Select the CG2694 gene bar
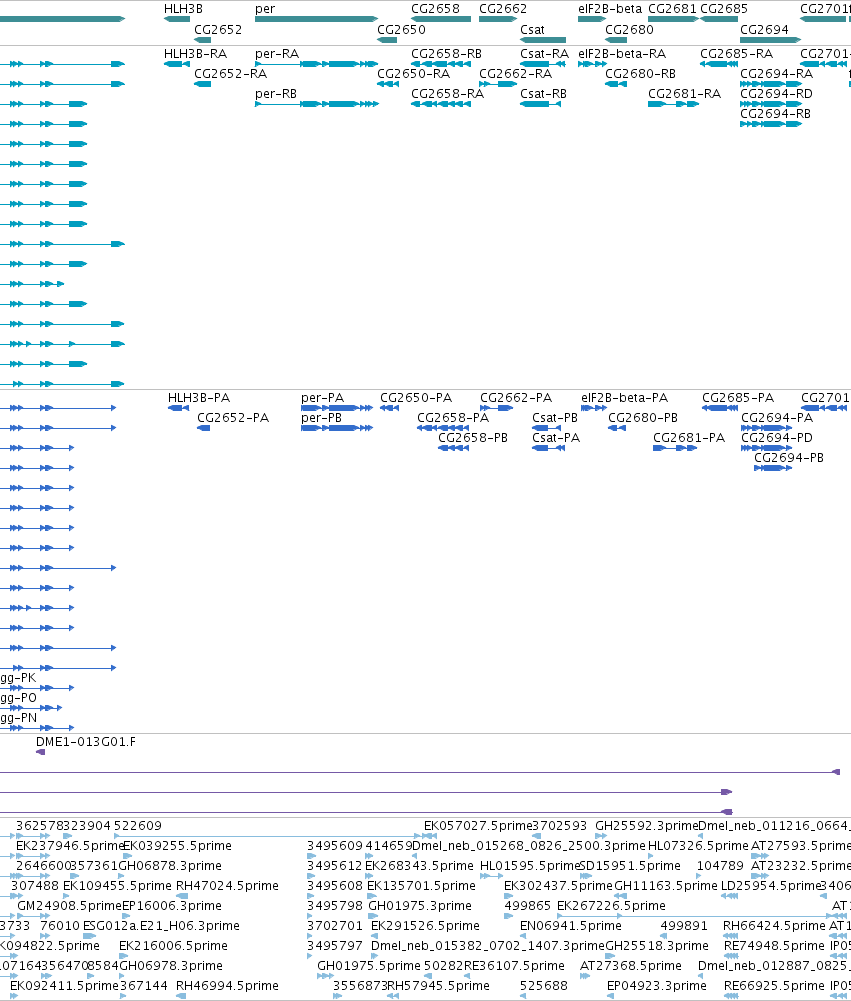 (x=771, y=40)
